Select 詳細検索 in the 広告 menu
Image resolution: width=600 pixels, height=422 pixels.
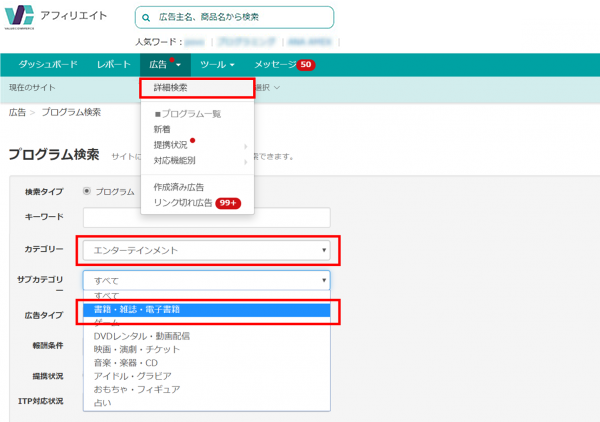197,88
